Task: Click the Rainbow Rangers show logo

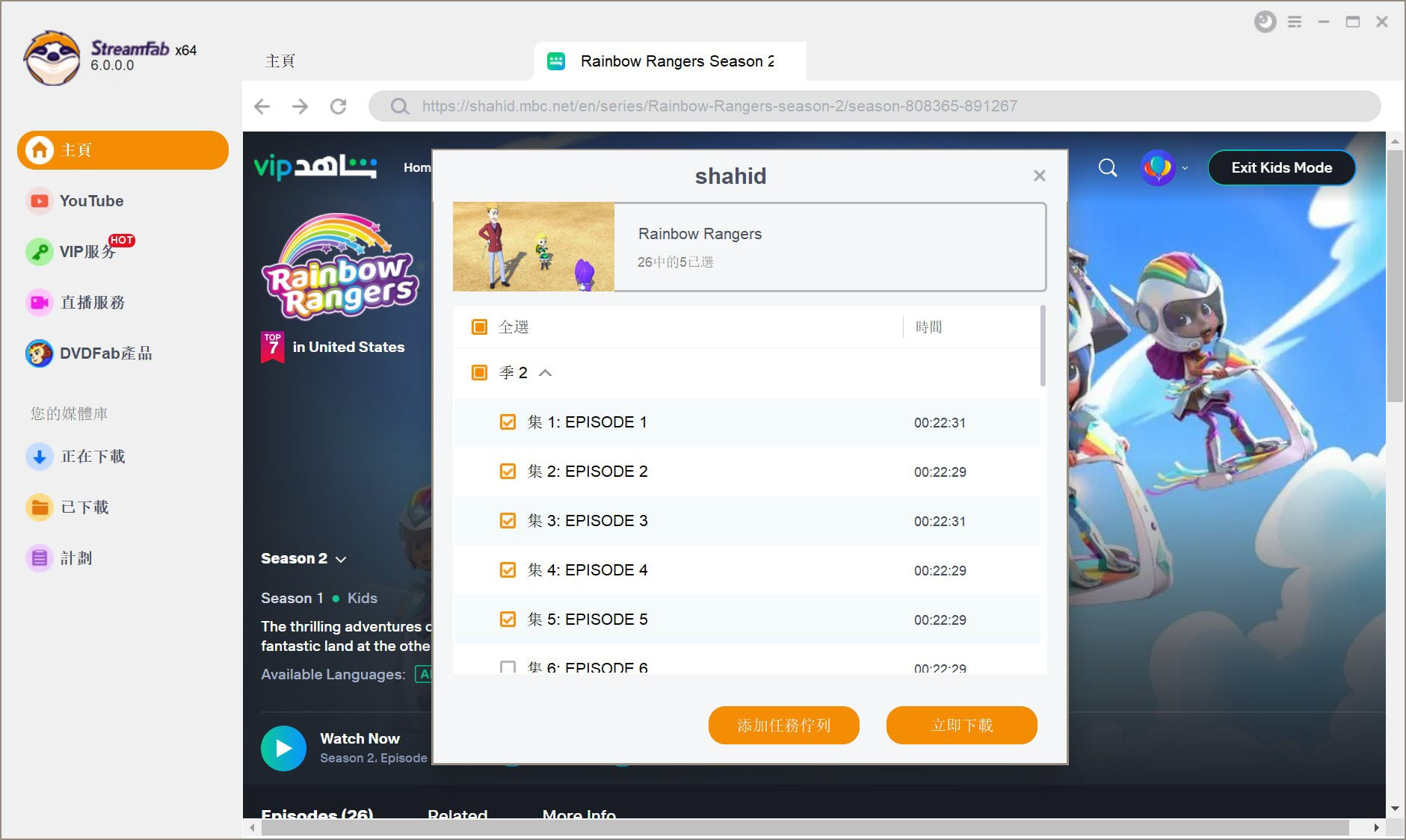Action: [339, 266]
